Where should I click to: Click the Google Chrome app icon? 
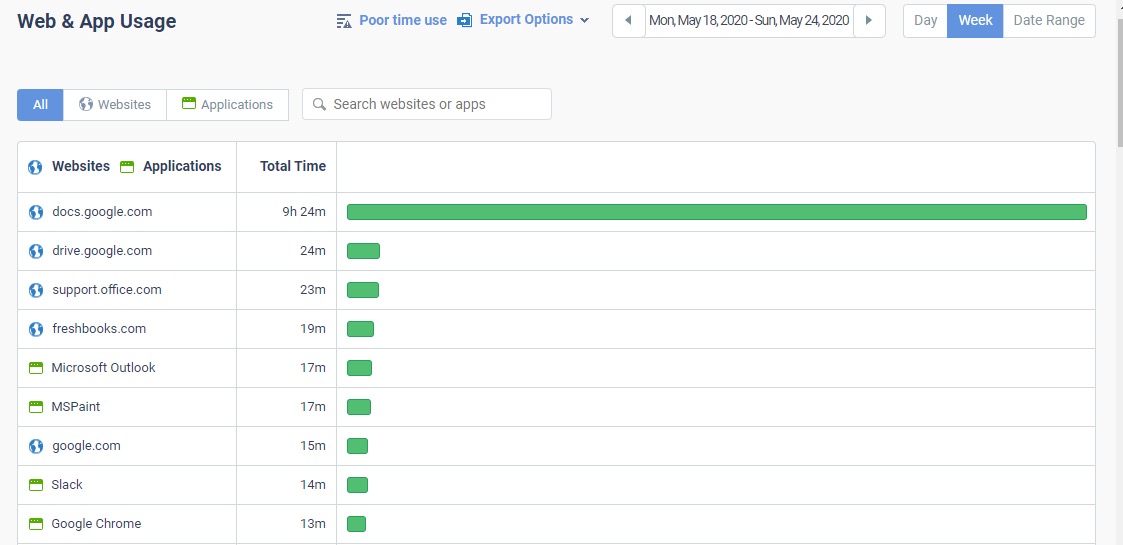pyautogui.click(x=36, y=524)
